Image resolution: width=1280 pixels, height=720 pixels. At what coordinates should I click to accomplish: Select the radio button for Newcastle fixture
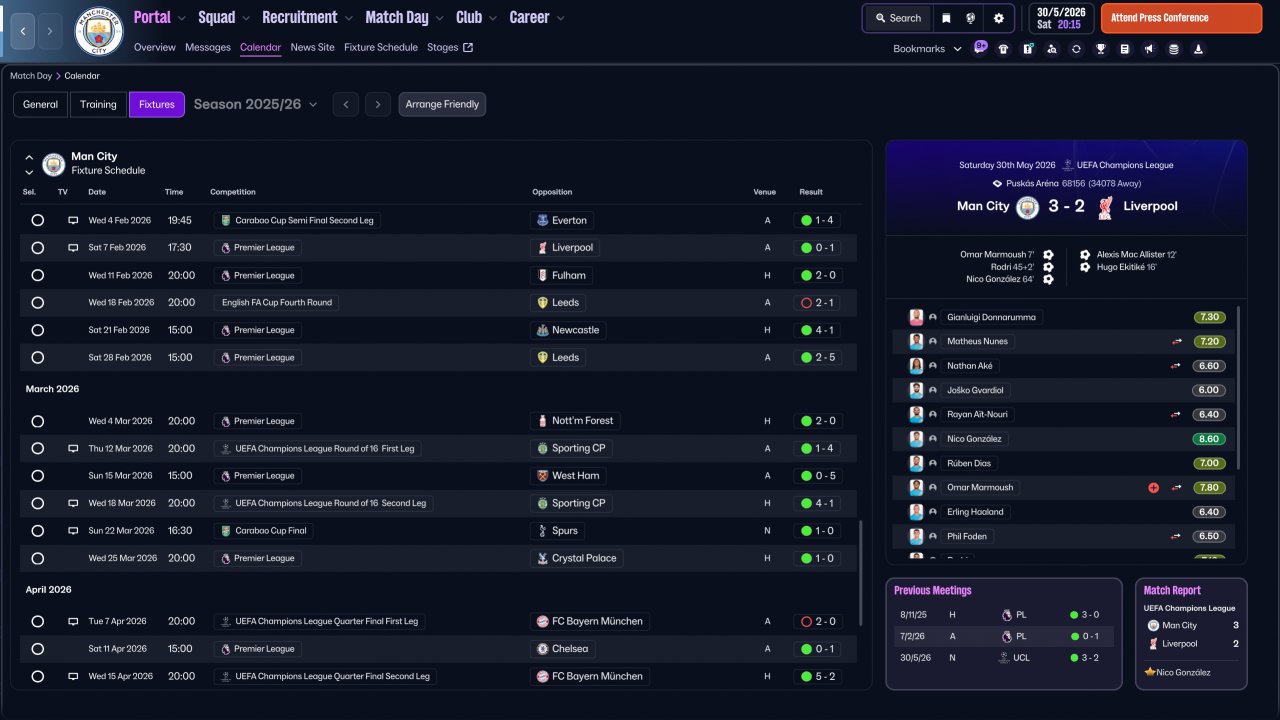[x=37, y=330]
